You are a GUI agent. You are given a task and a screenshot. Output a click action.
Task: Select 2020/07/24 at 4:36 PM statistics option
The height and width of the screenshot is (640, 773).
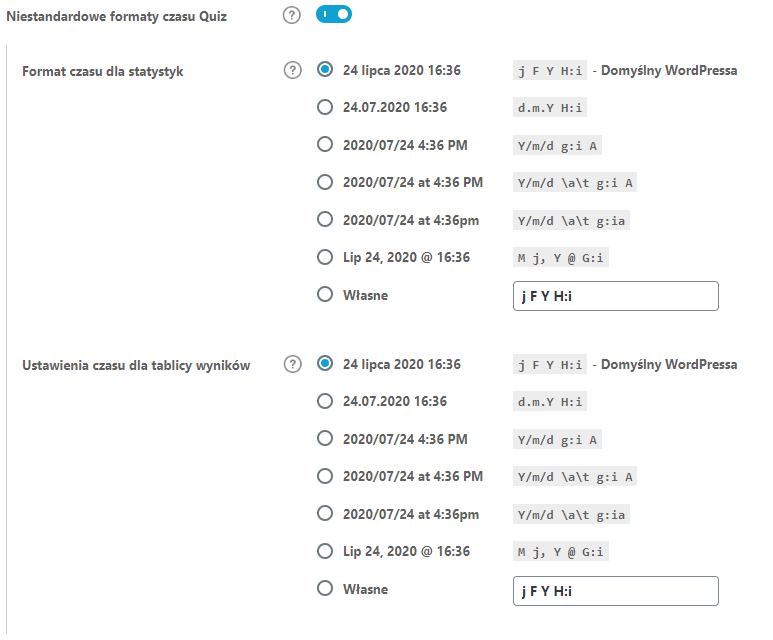pyautogui.click(x=324, y=182)
